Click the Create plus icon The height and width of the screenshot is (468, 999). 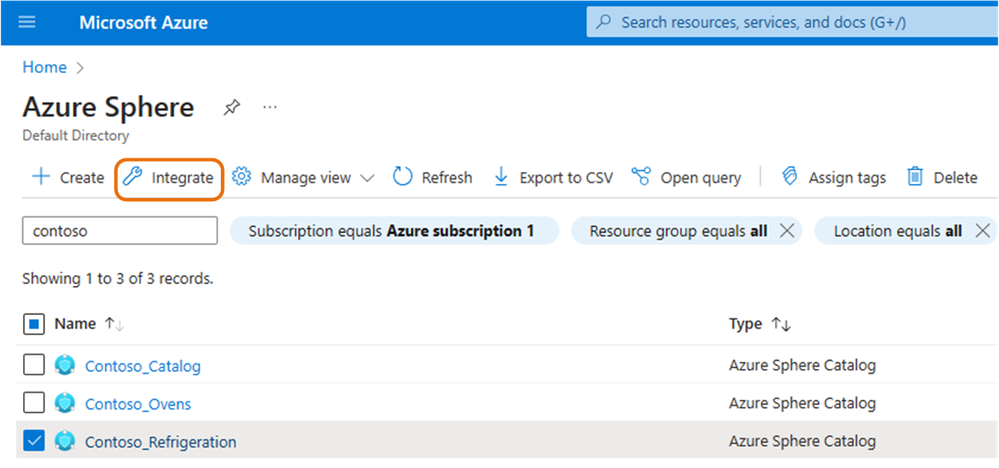pos(41,177)
